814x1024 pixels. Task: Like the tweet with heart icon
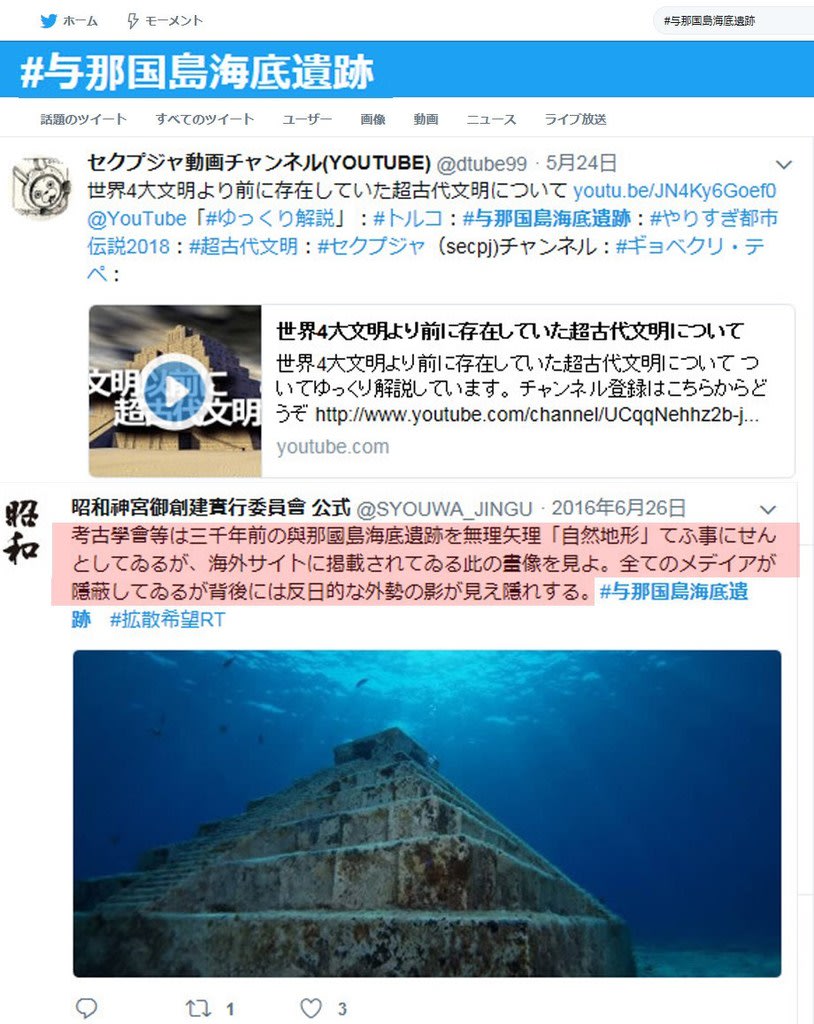tap(311, 1008)
